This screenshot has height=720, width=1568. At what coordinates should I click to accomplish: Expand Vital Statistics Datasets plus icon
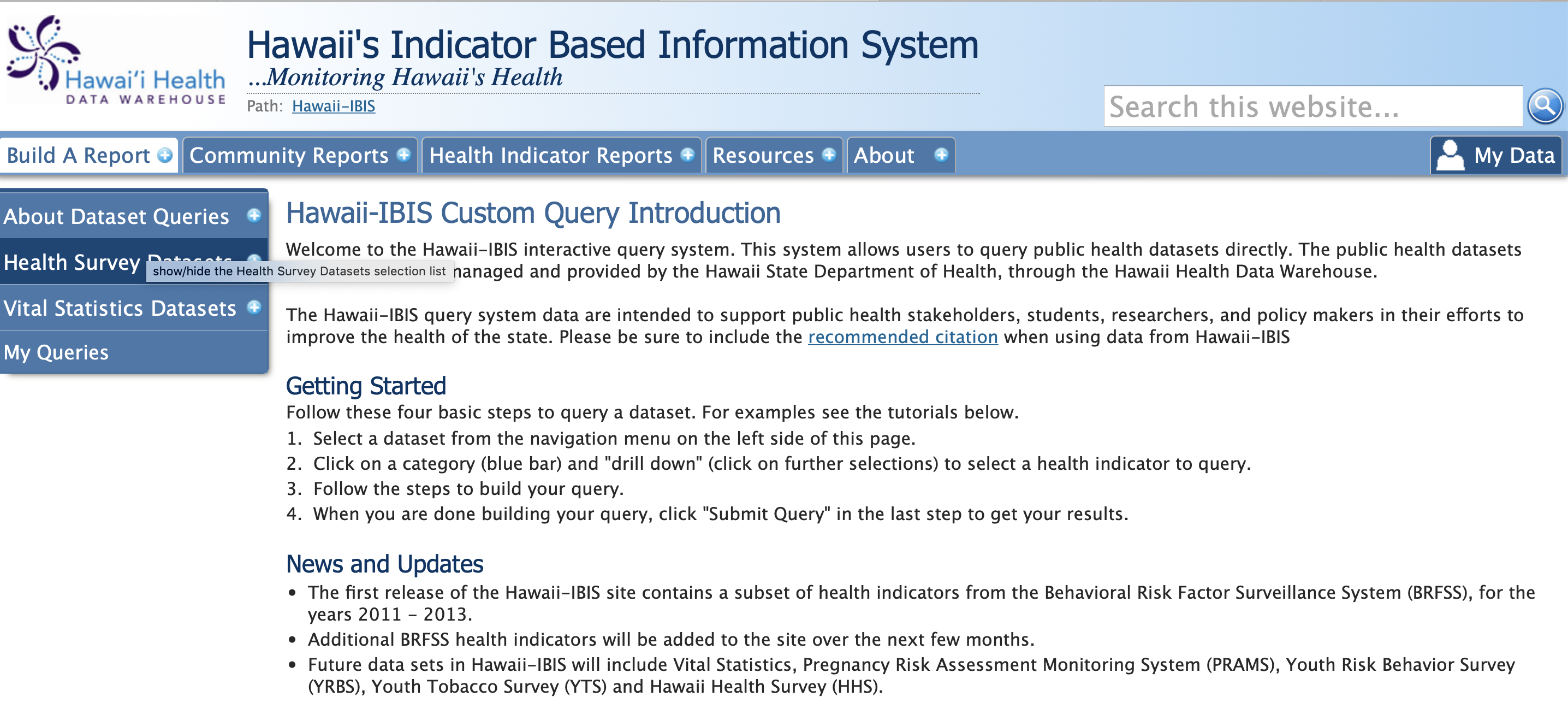pos(254,307)
